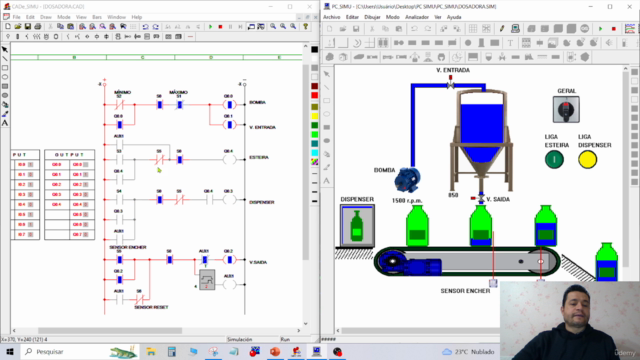
Task: Open the Dibujar menu in PC_SIMU
Action: 372,17
